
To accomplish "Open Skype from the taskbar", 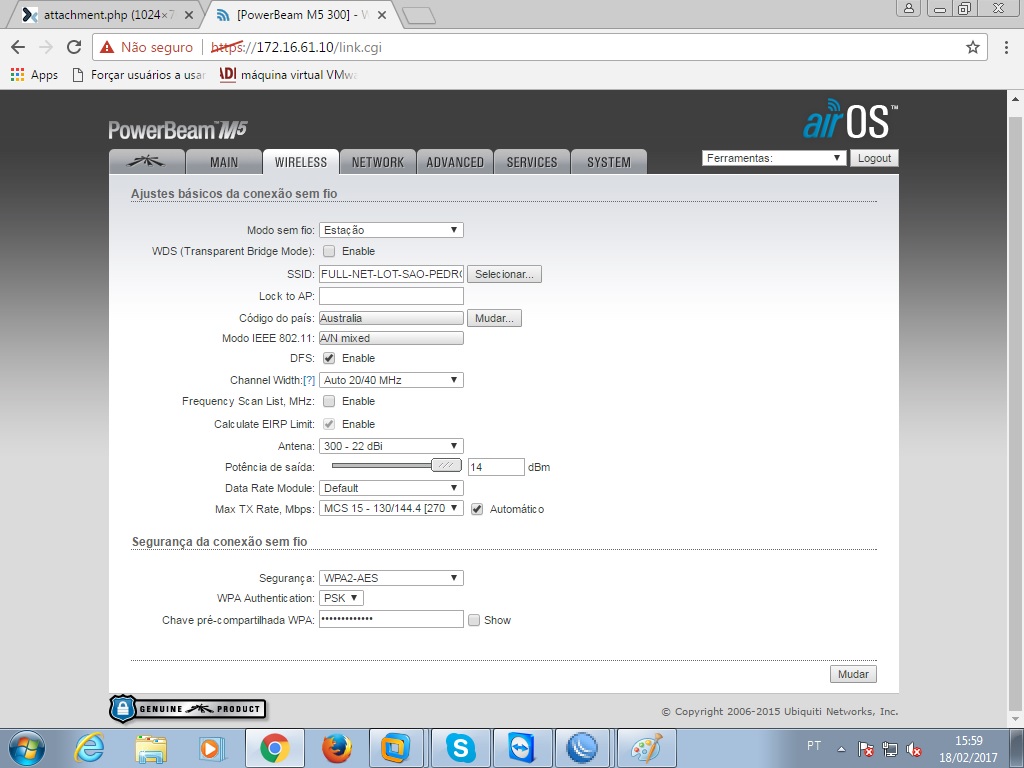I will (x=460, y=748).
